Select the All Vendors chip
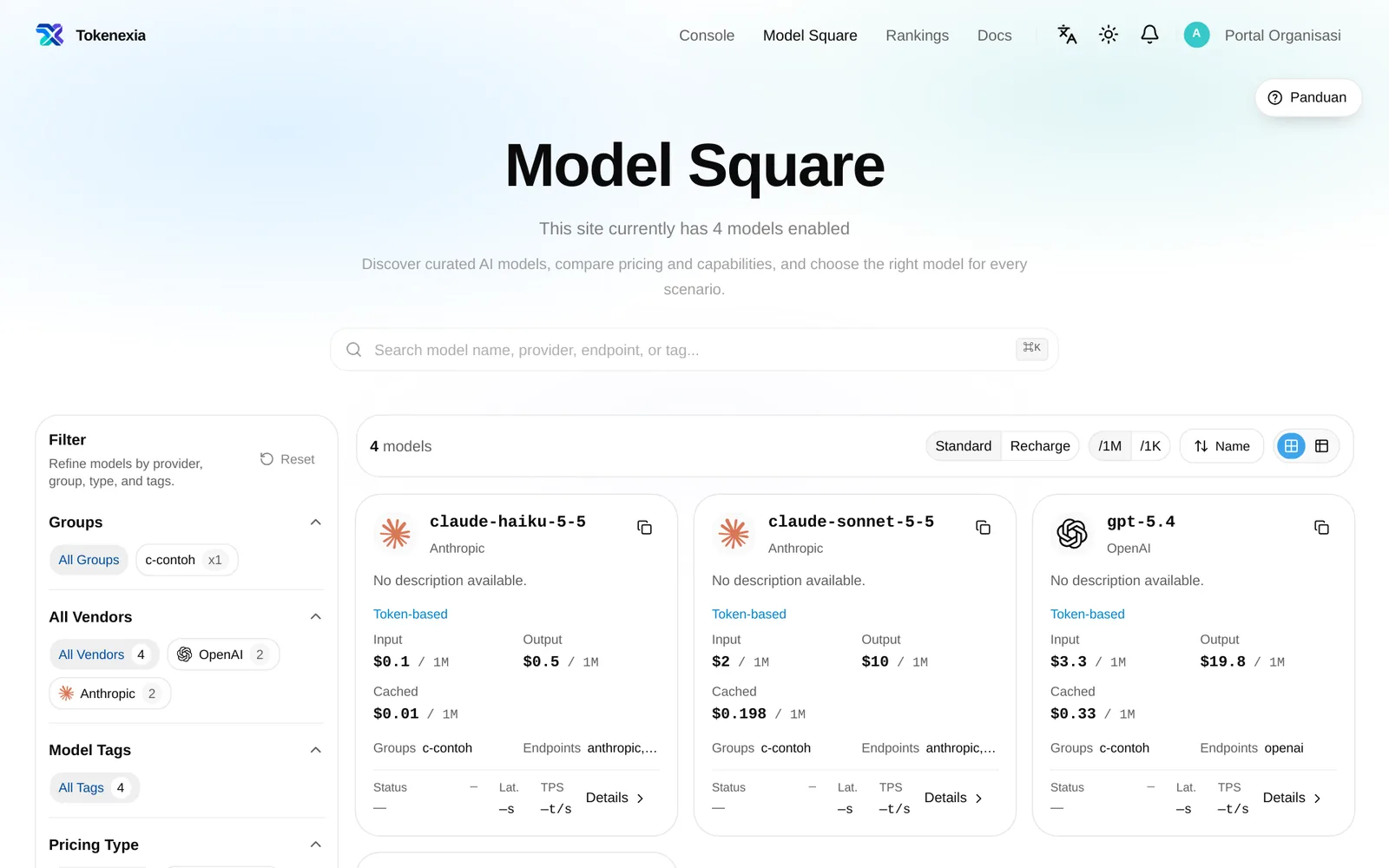The image size is (1389, 868). pyautogui.click(x=103, y=654)
